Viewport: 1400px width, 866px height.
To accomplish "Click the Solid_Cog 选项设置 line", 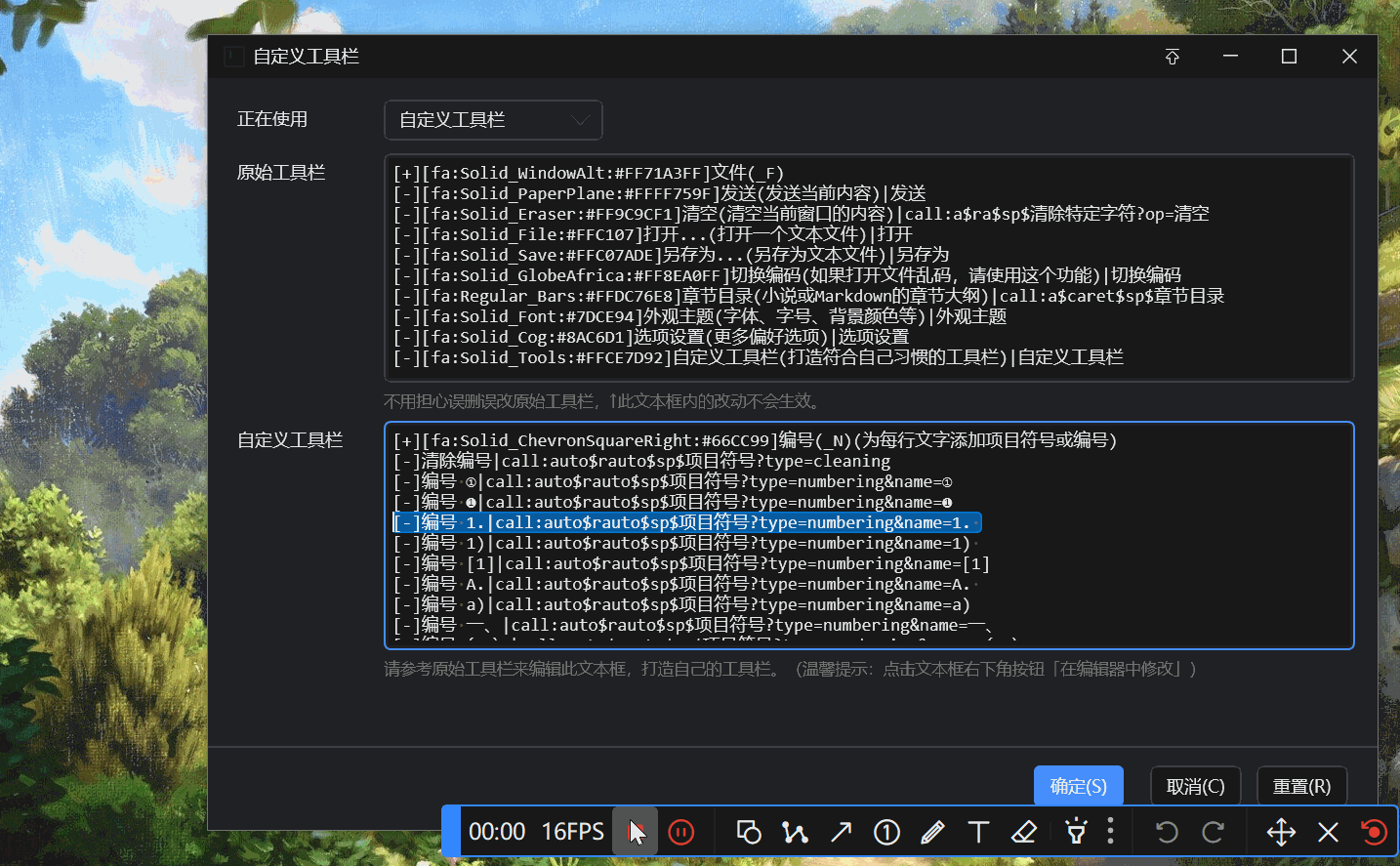I will [x=650, y=337].
